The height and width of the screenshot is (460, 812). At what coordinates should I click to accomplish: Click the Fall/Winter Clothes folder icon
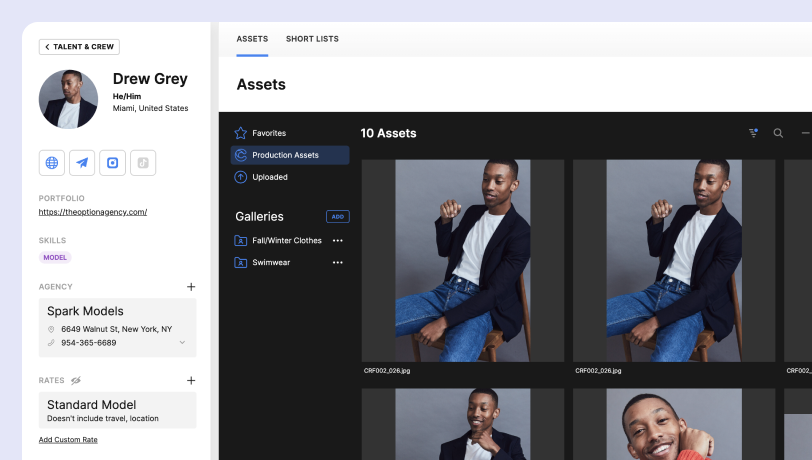click(x=240, y=240)
